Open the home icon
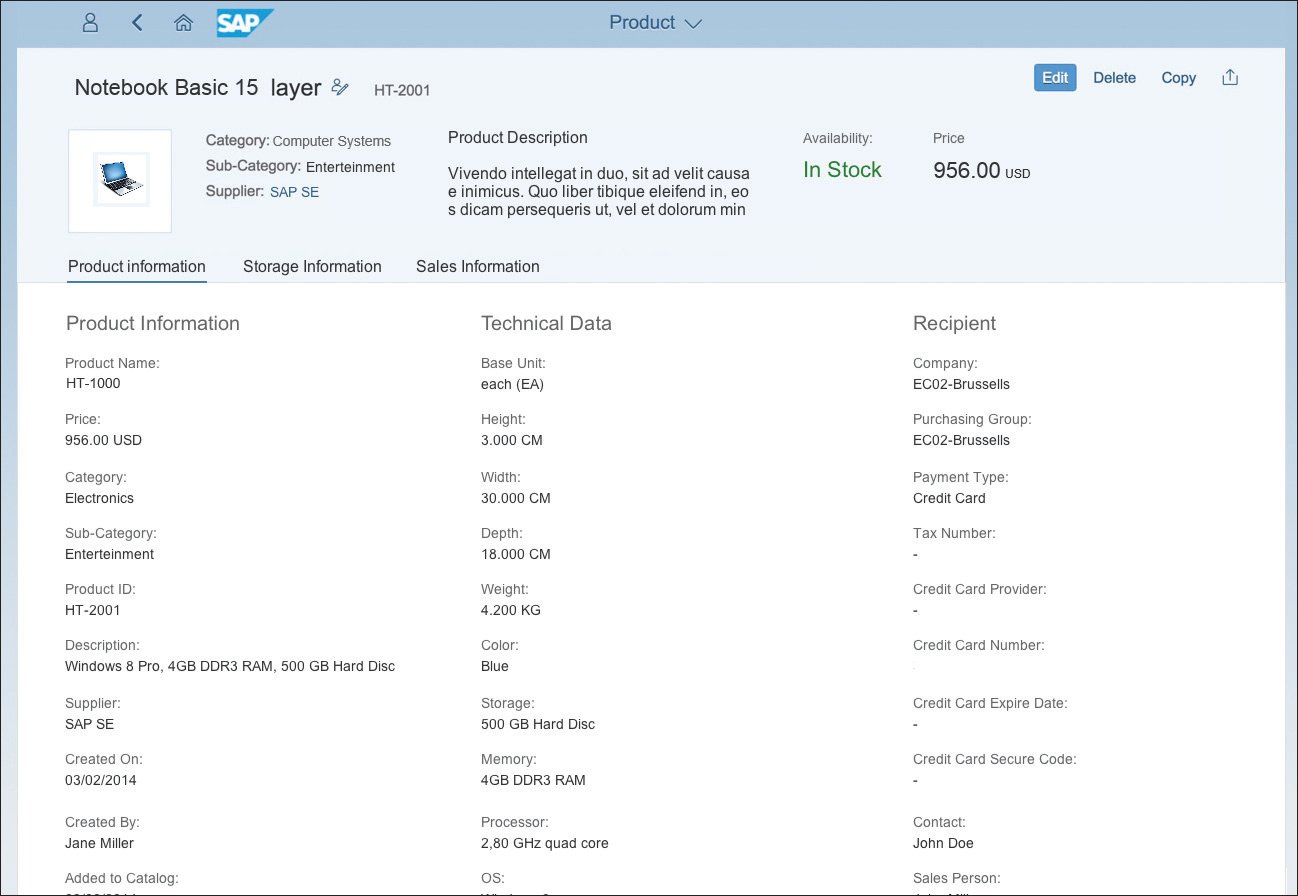This screenshot has width=1298, height=896. pyautogui.click(x=183, y=23)
